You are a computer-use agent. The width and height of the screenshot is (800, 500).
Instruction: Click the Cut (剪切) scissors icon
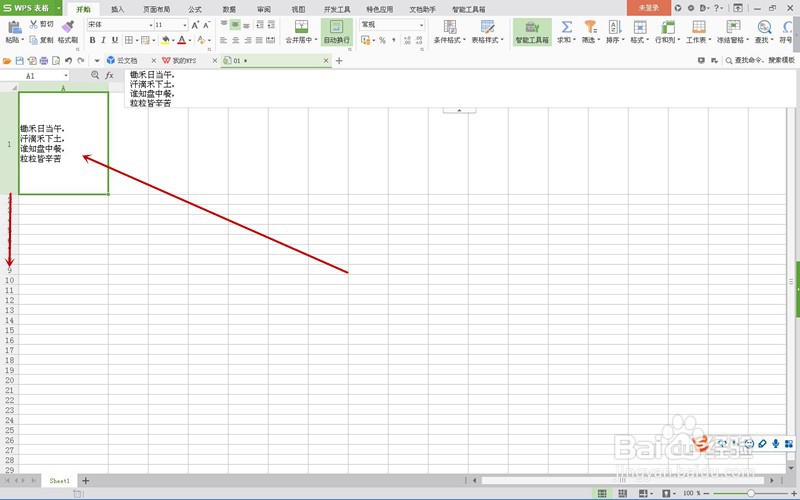pos(34,24)
